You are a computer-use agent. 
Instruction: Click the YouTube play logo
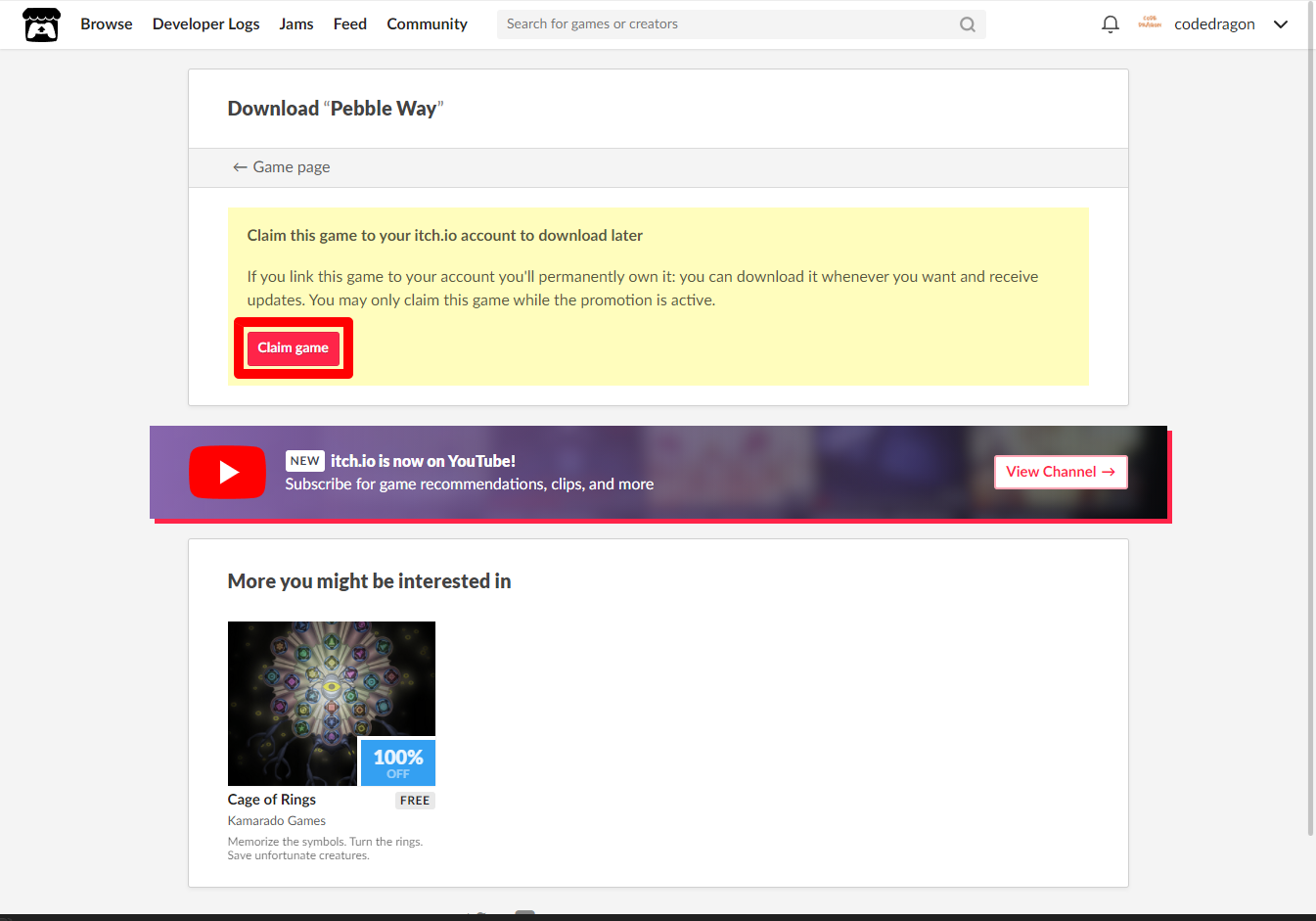click(227, 472)
